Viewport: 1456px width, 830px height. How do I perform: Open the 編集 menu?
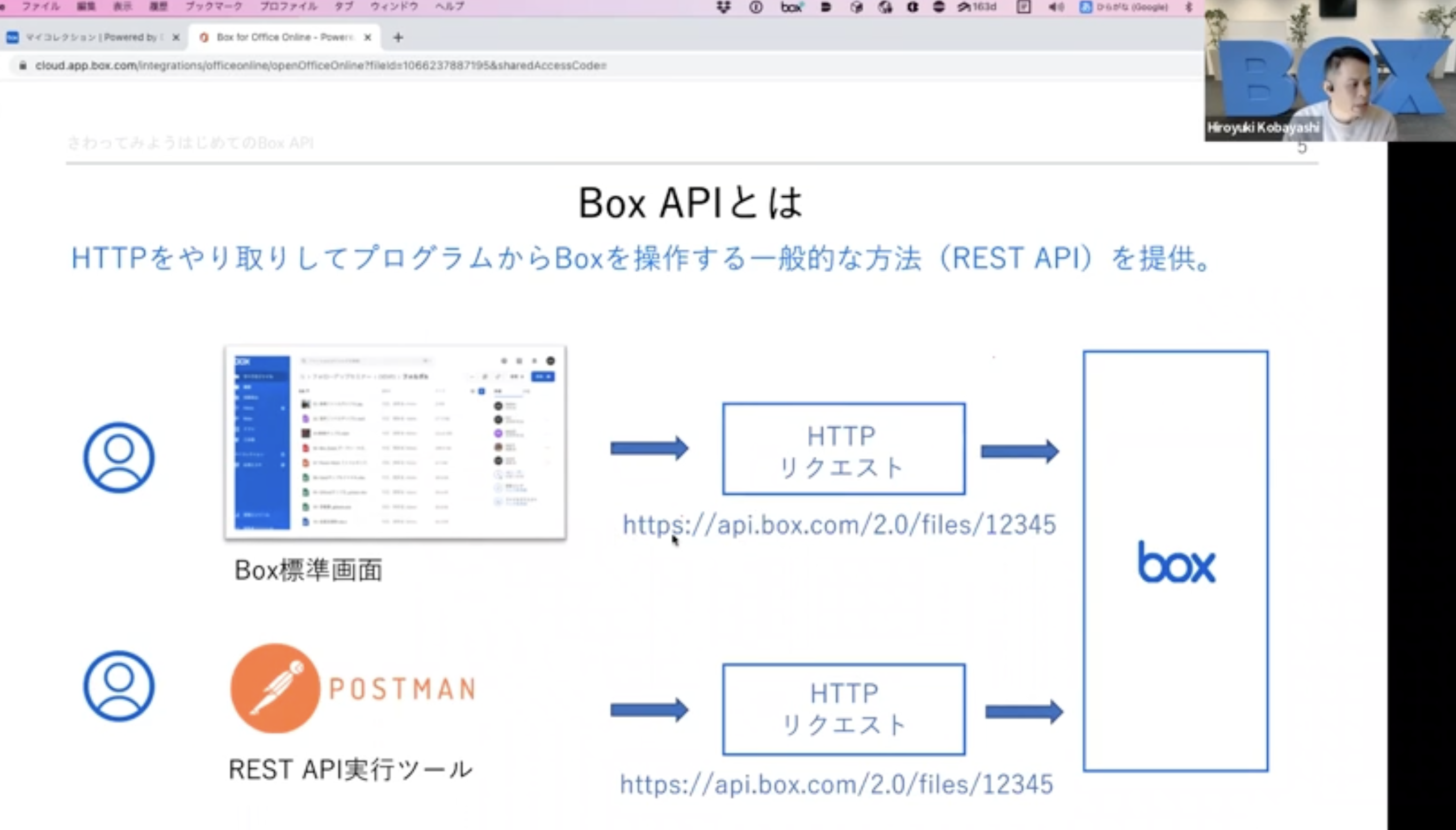86,6
